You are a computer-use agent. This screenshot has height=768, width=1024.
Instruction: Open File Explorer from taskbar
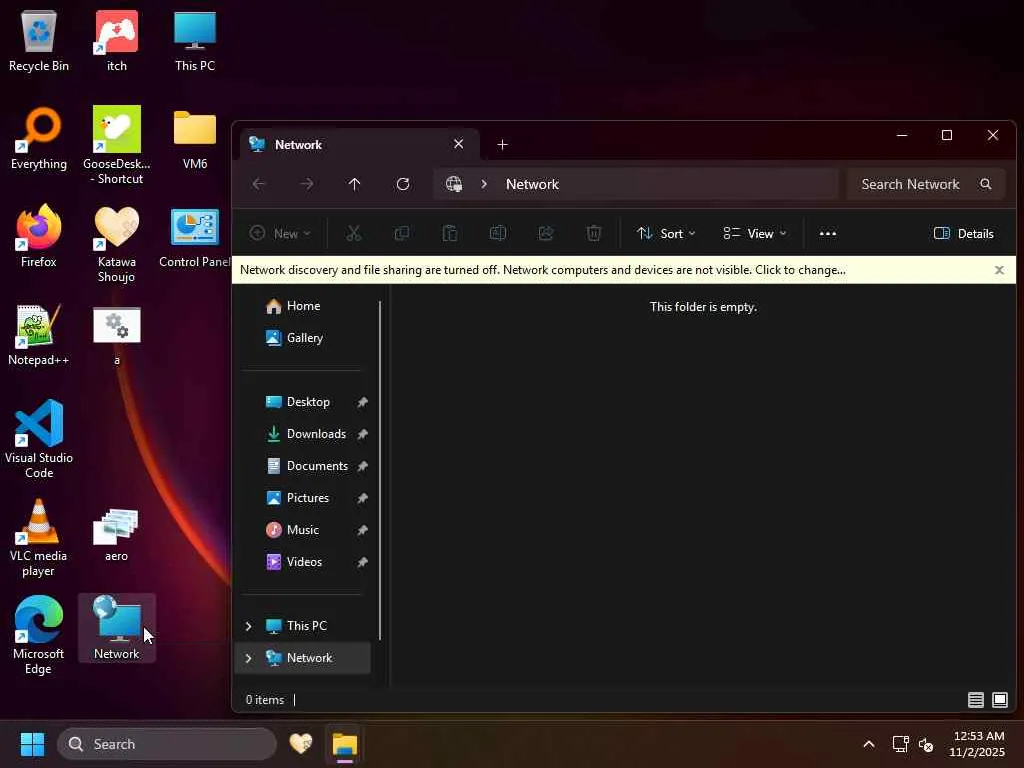(344, 744)
